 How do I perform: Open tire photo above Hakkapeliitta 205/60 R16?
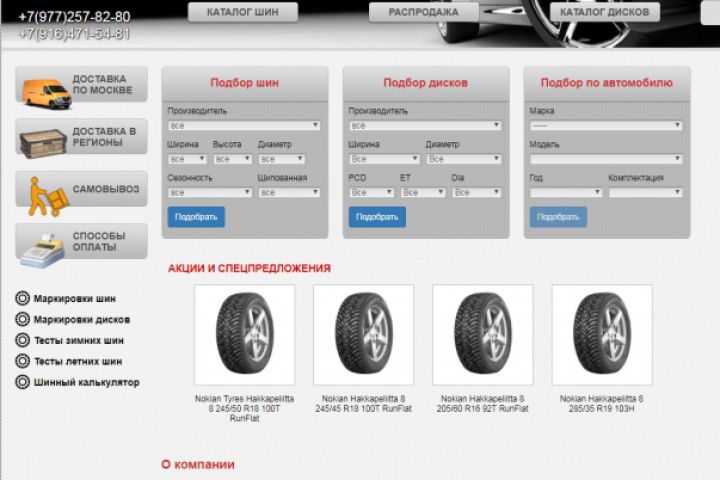click(x=483, y=335)
